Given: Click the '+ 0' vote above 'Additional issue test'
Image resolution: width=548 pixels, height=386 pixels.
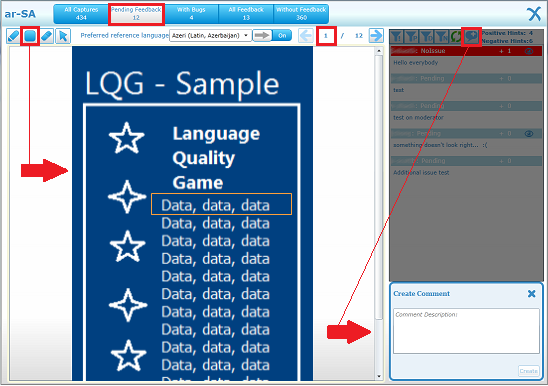Looking at the screenshot, I should click(x=505, y=161).
